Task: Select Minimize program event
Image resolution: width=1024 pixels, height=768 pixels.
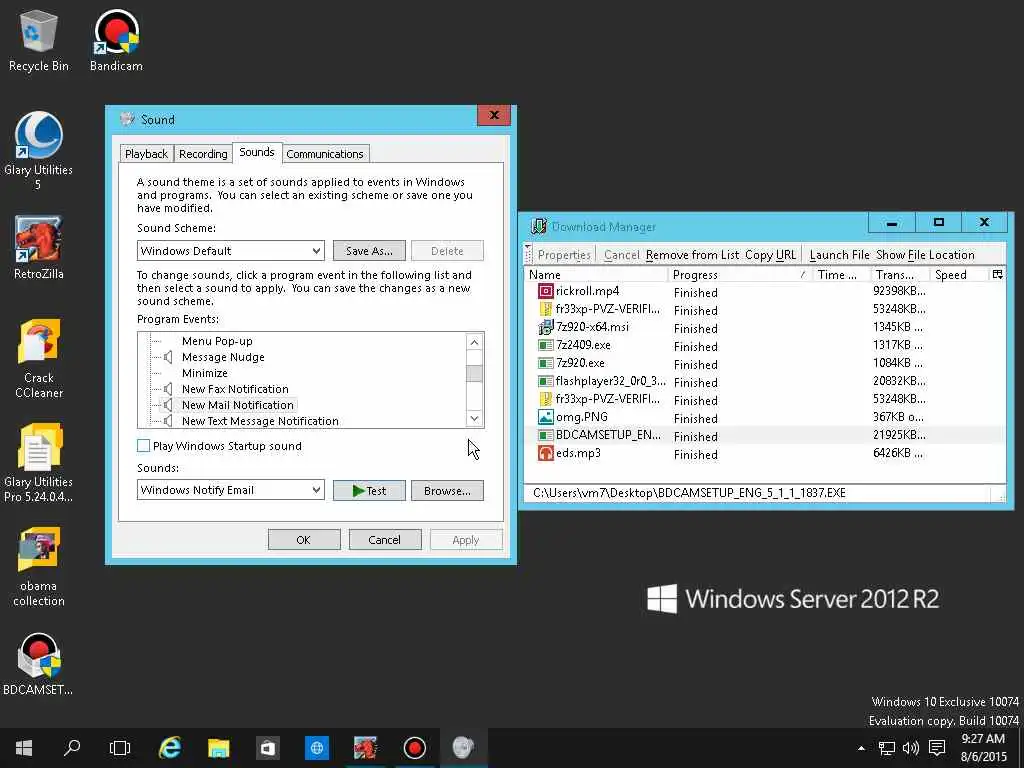Action: pos(204,373)
